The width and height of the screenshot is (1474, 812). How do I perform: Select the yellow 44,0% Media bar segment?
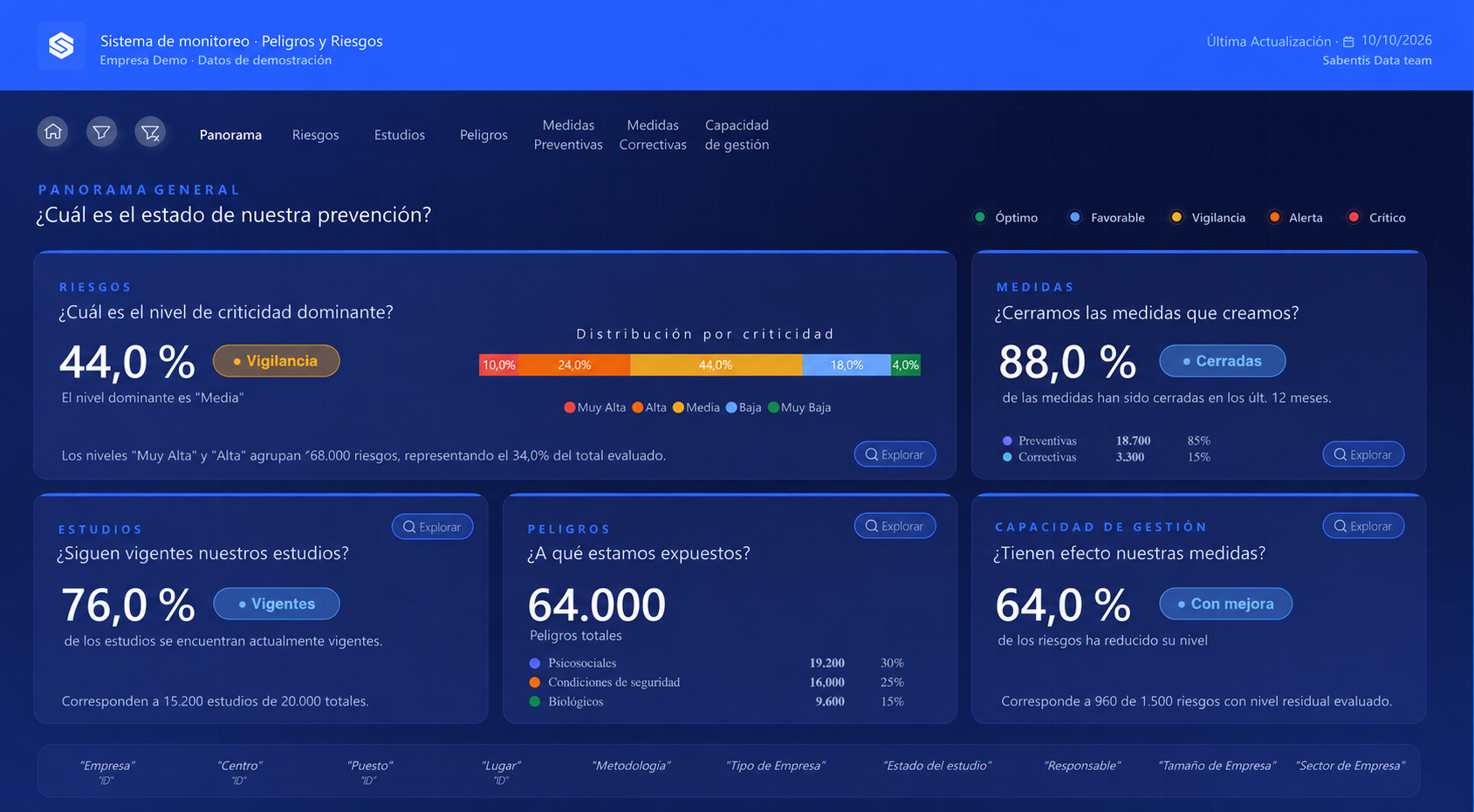[716, 365]
